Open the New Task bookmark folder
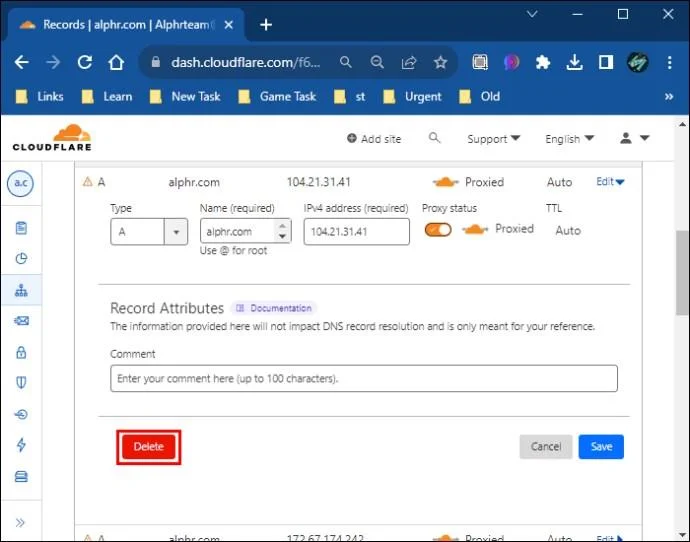690x542 pixels. (x=185, y=96)
